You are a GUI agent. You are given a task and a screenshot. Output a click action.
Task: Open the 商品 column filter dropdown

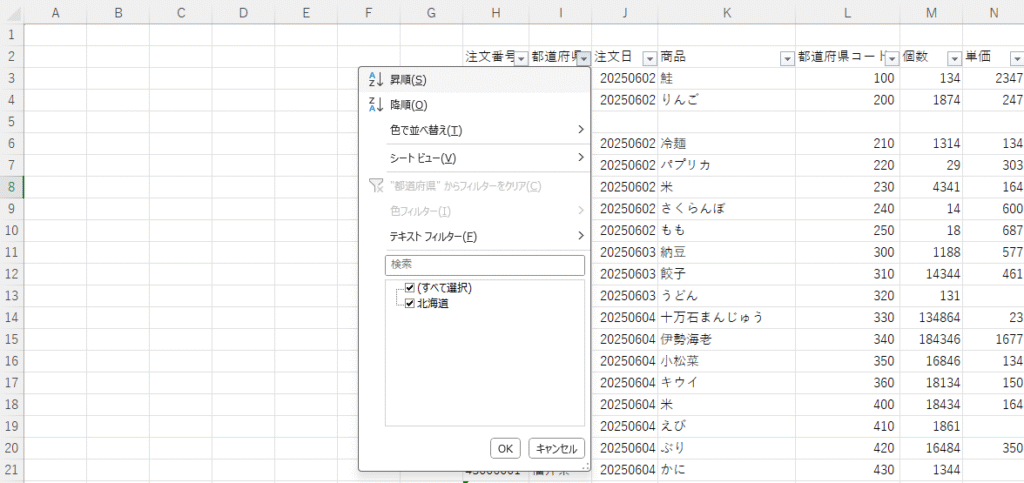[785, 58]
